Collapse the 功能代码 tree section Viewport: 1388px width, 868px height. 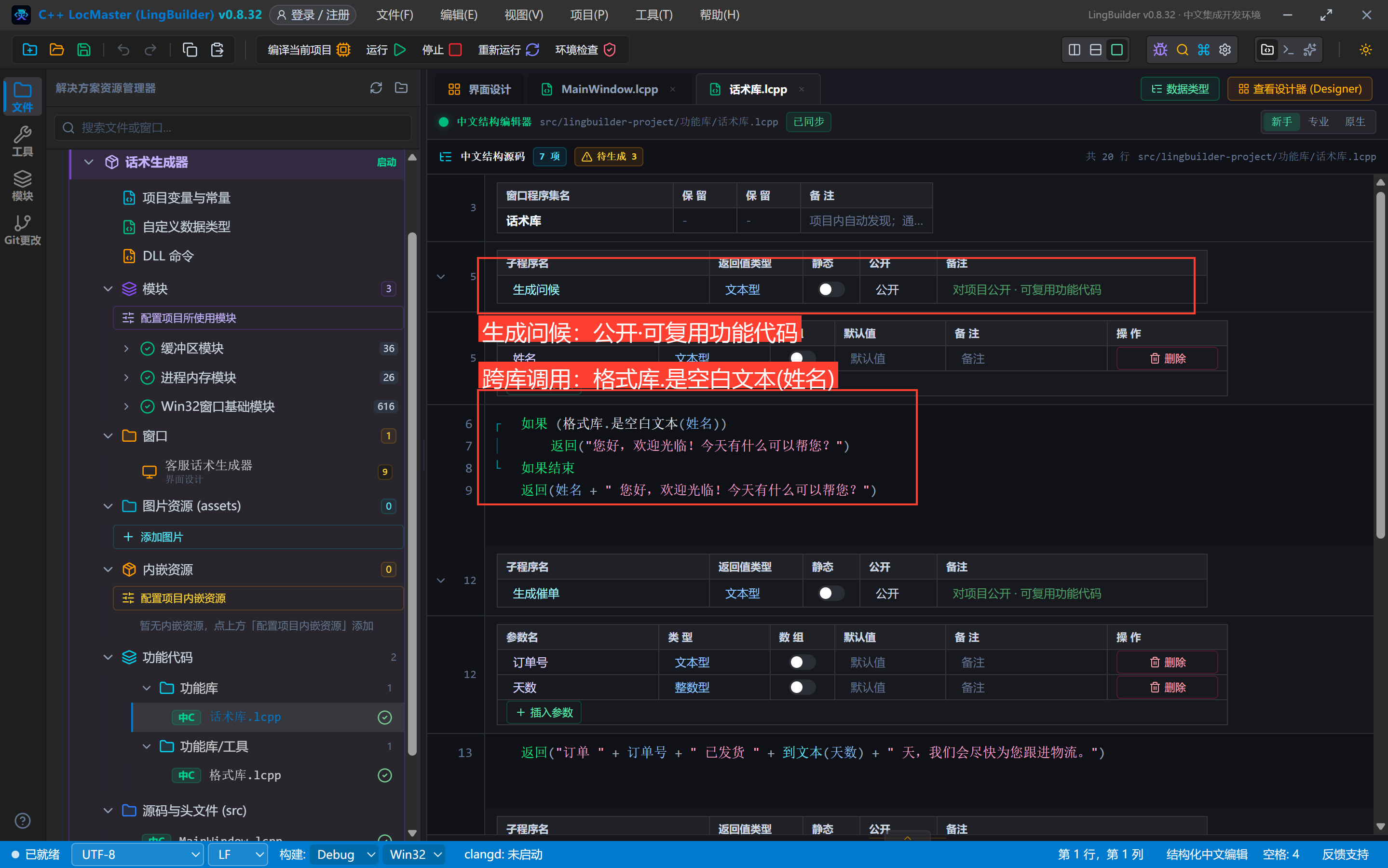[108, 657]
